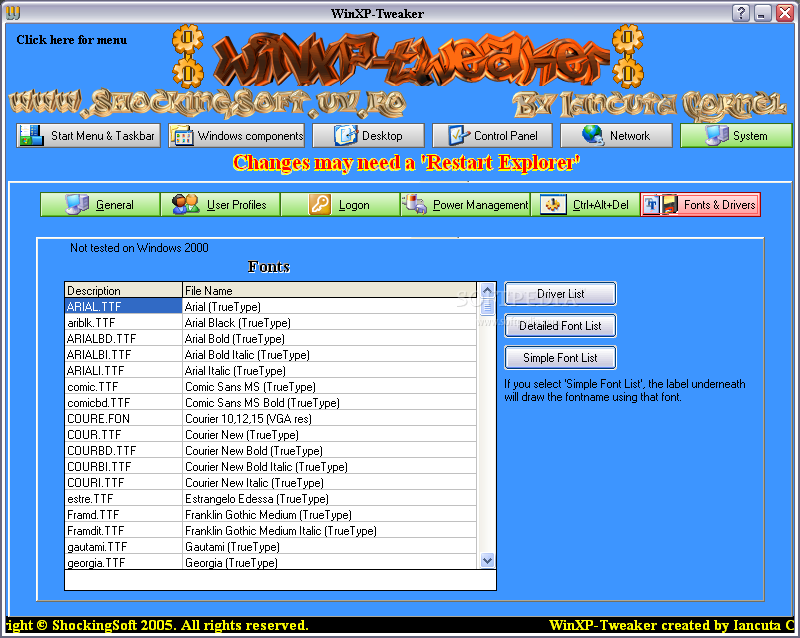The width and height of the screenshot is (800, 638).
Task: Select the ARIAL.TTF row
Action: click(270, 306)
